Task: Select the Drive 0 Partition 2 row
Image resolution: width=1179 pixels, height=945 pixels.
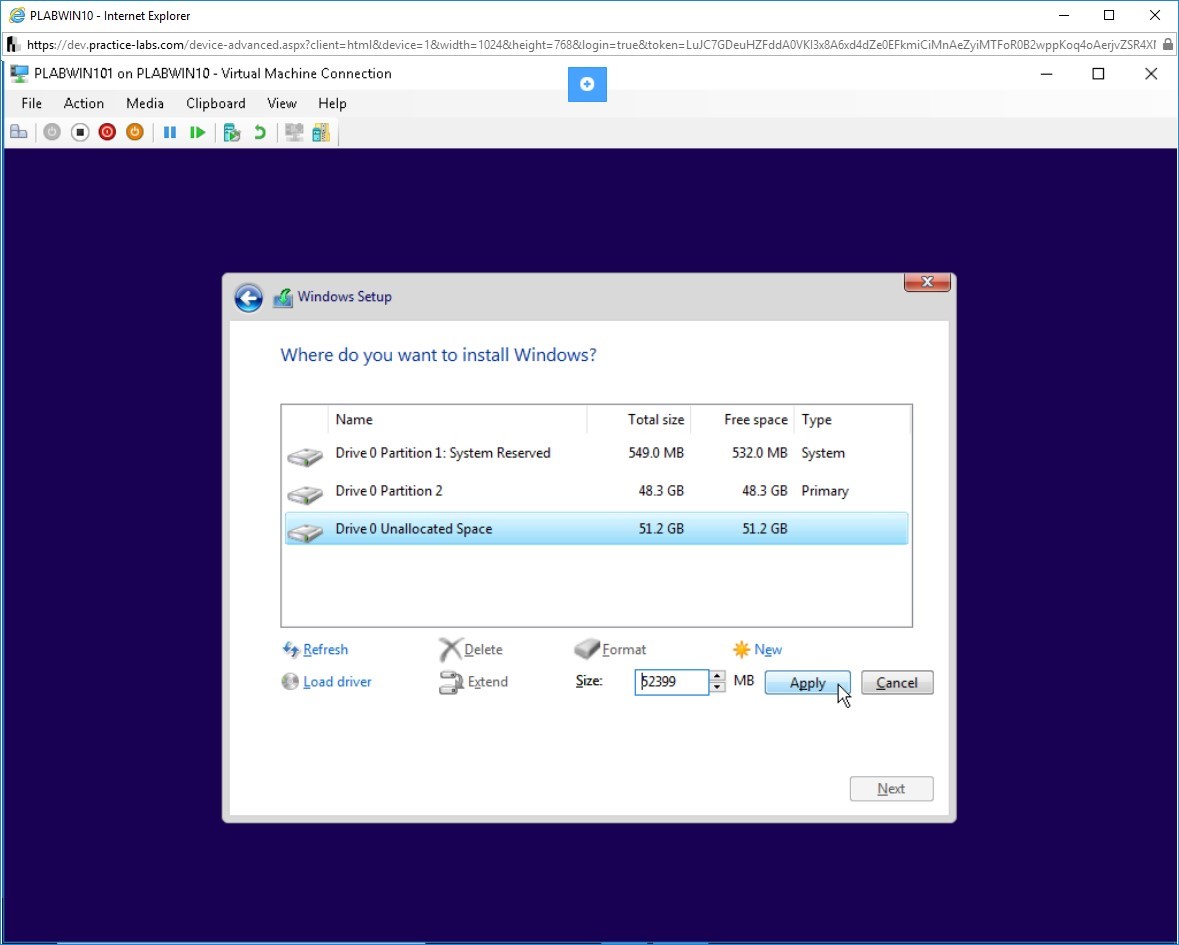Action: click(x=596, y=491)
